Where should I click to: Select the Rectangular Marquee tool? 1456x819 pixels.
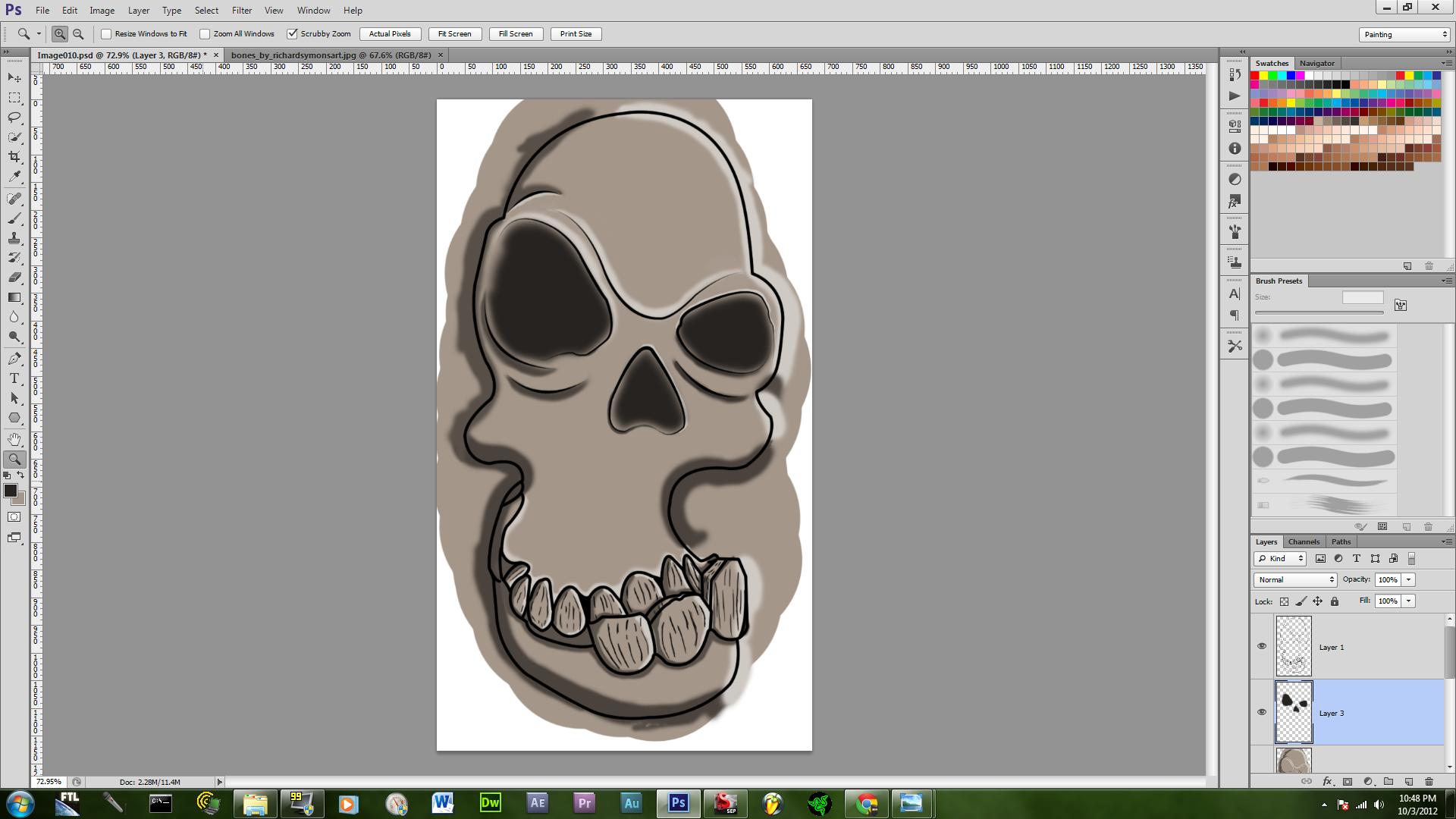[x=14, y=98]
